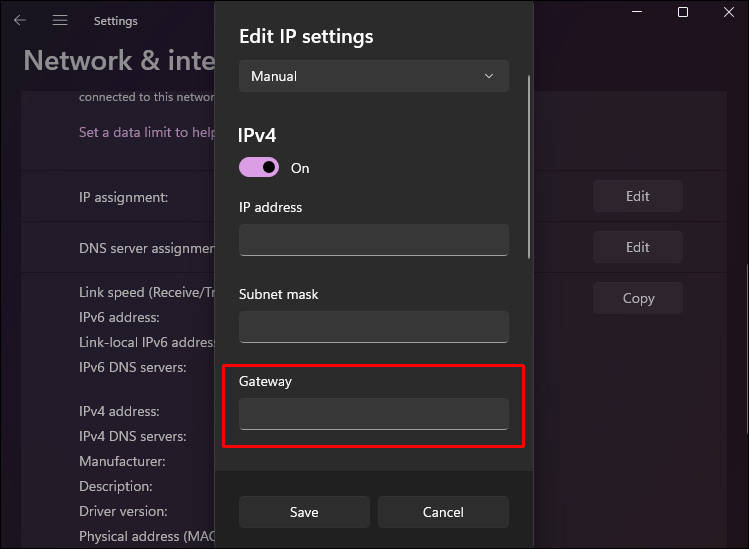Open the hamburger navigation menu

(x=60, y=20)
